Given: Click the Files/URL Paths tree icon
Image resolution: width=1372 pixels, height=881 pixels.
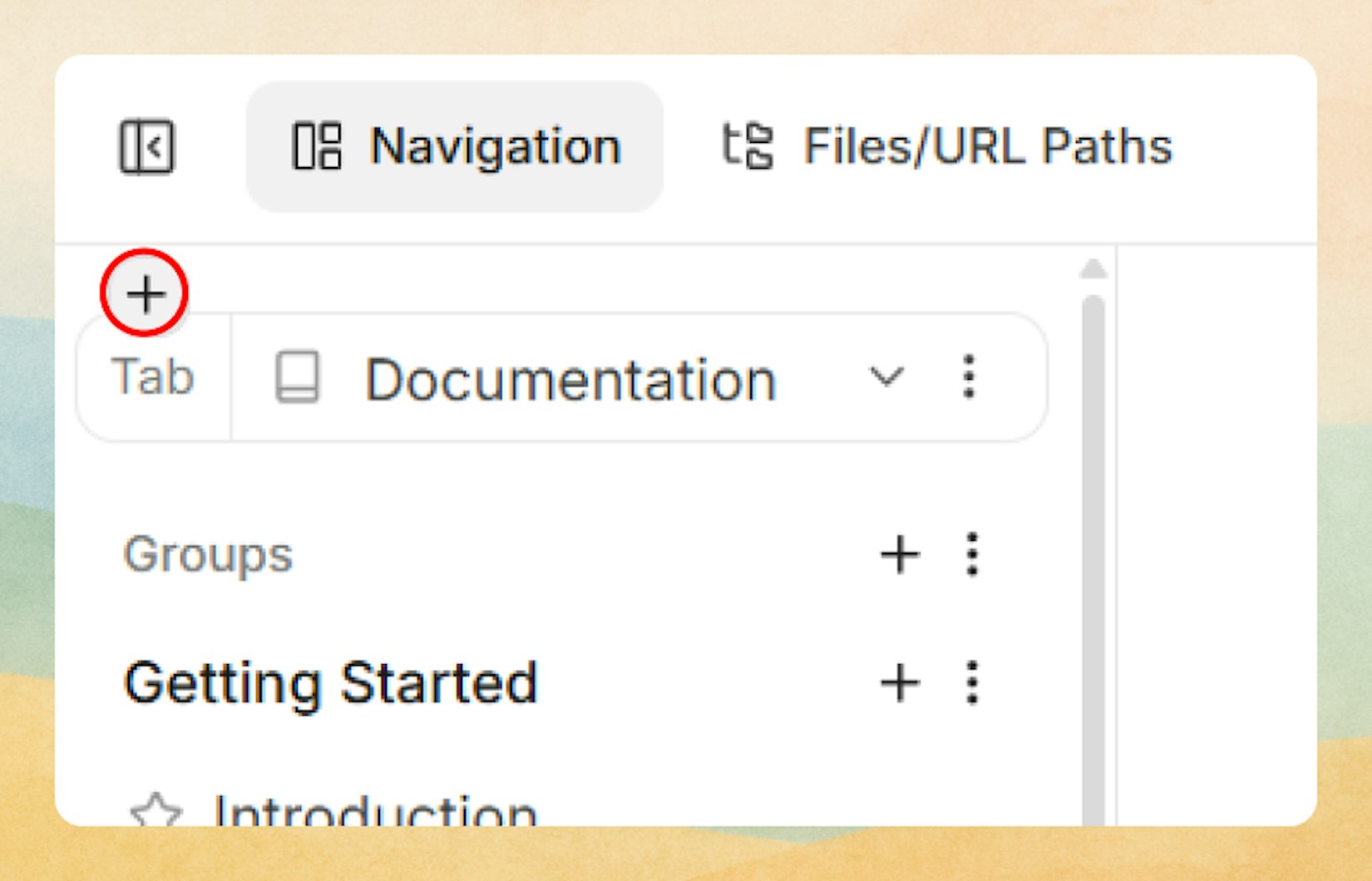Looking at the screenshot, I should pos(747,146).
